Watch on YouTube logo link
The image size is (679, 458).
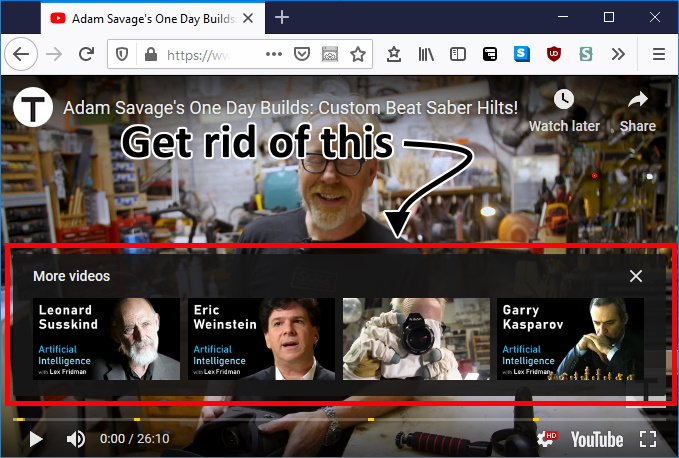point(597,439)
